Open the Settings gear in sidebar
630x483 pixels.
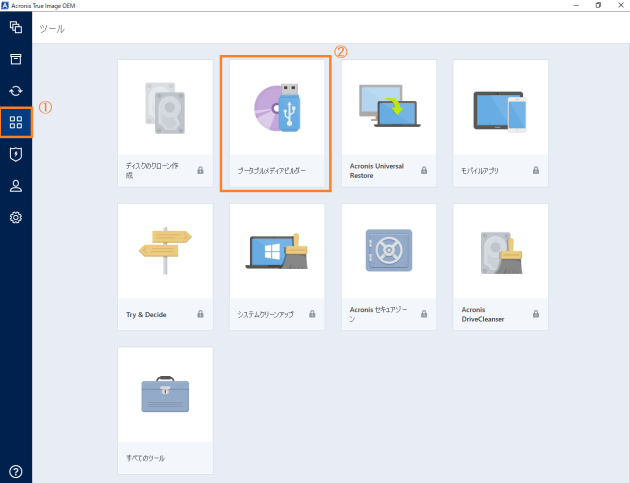click(x=16, y=217)
